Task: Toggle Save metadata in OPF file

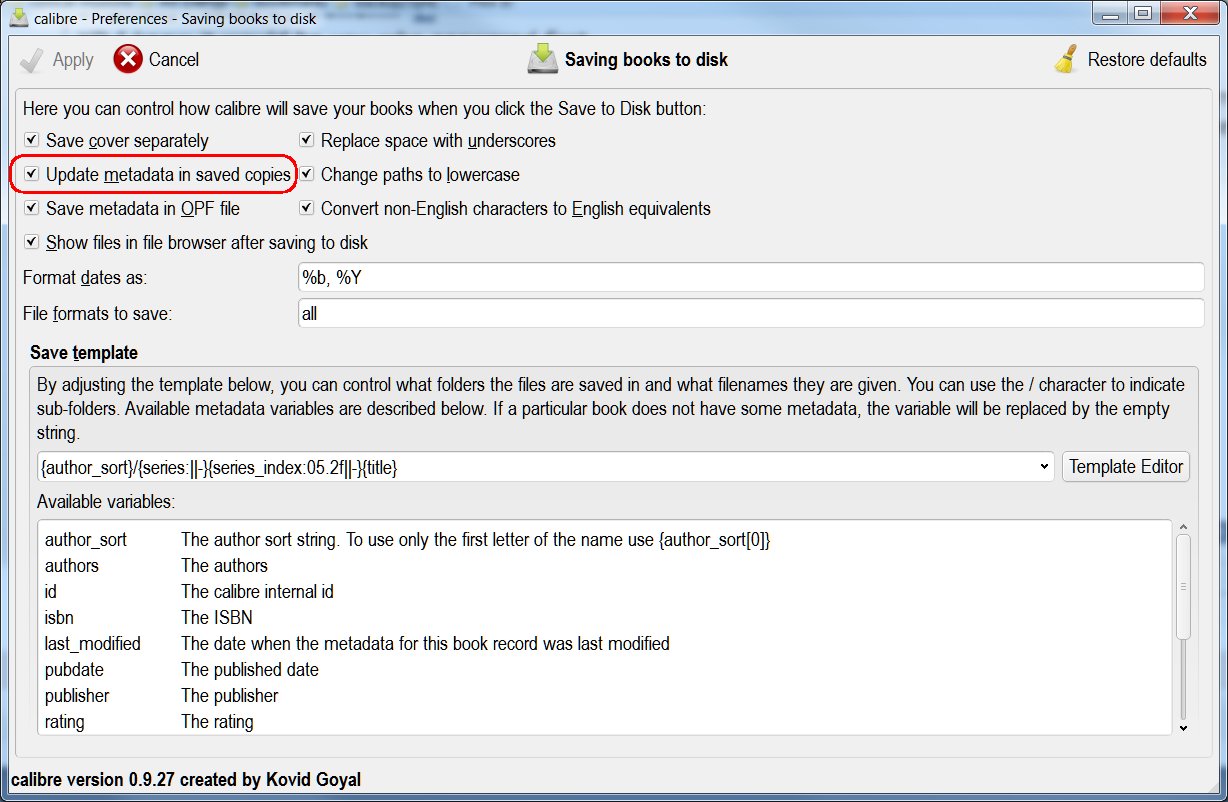Action: [32, 209]
